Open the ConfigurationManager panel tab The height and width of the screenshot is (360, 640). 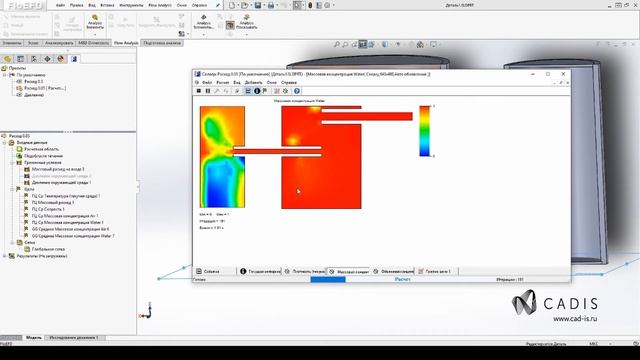[x=34, y=59]
